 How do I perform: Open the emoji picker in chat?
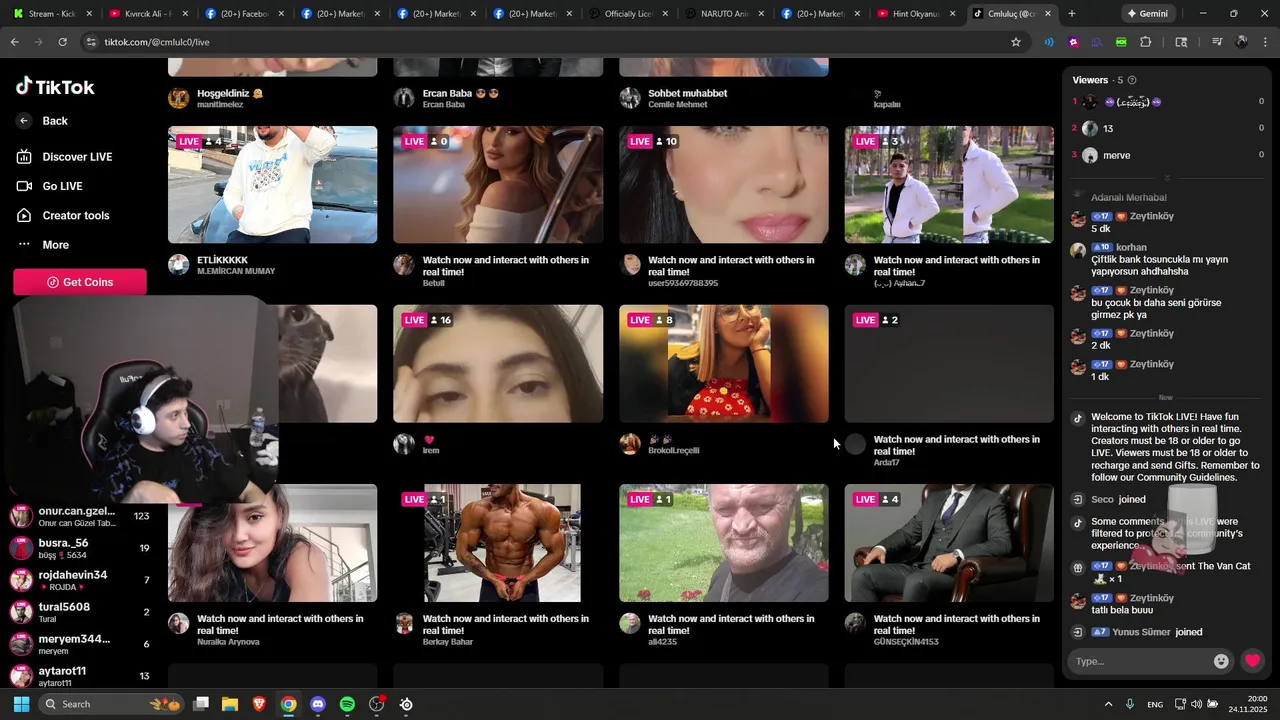pyautogui.click(x=1221, y=661)
